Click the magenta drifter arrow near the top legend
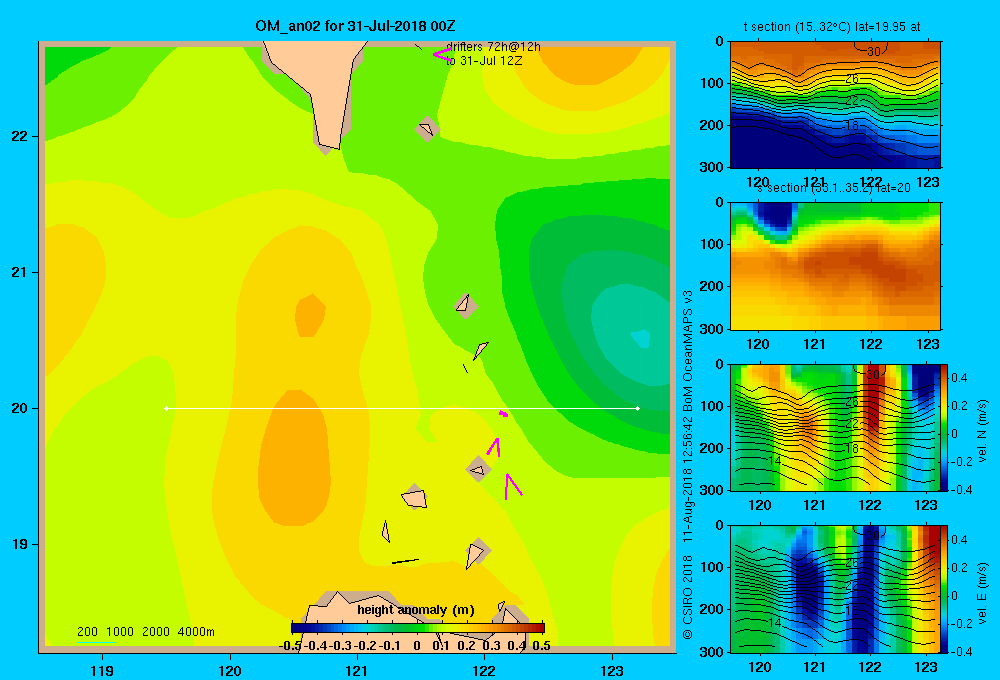The height and width of the screenshot is (680, 1000). click(x=441, y=54)
